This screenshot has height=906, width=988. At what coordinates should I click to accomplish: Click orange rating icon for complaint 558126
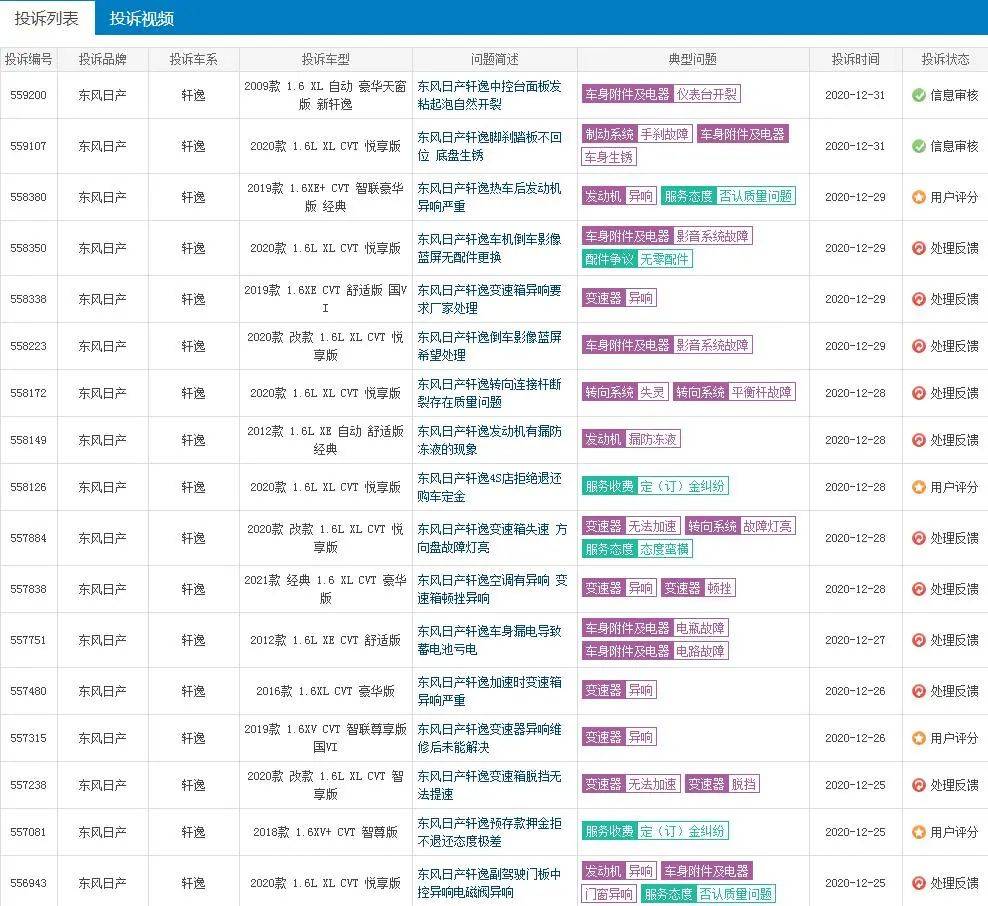click(918, 487)
